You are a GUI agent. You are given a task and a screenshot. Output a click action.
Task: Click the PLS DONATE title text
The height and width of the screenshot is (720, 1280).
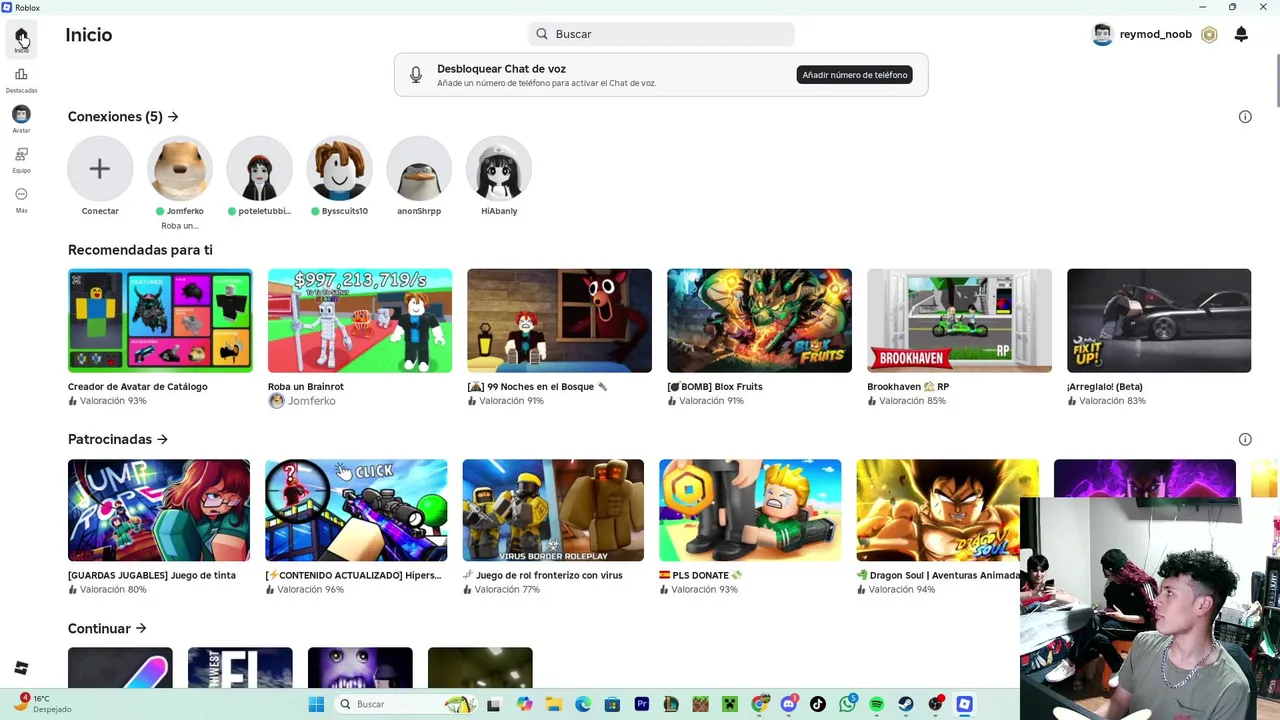701,575
